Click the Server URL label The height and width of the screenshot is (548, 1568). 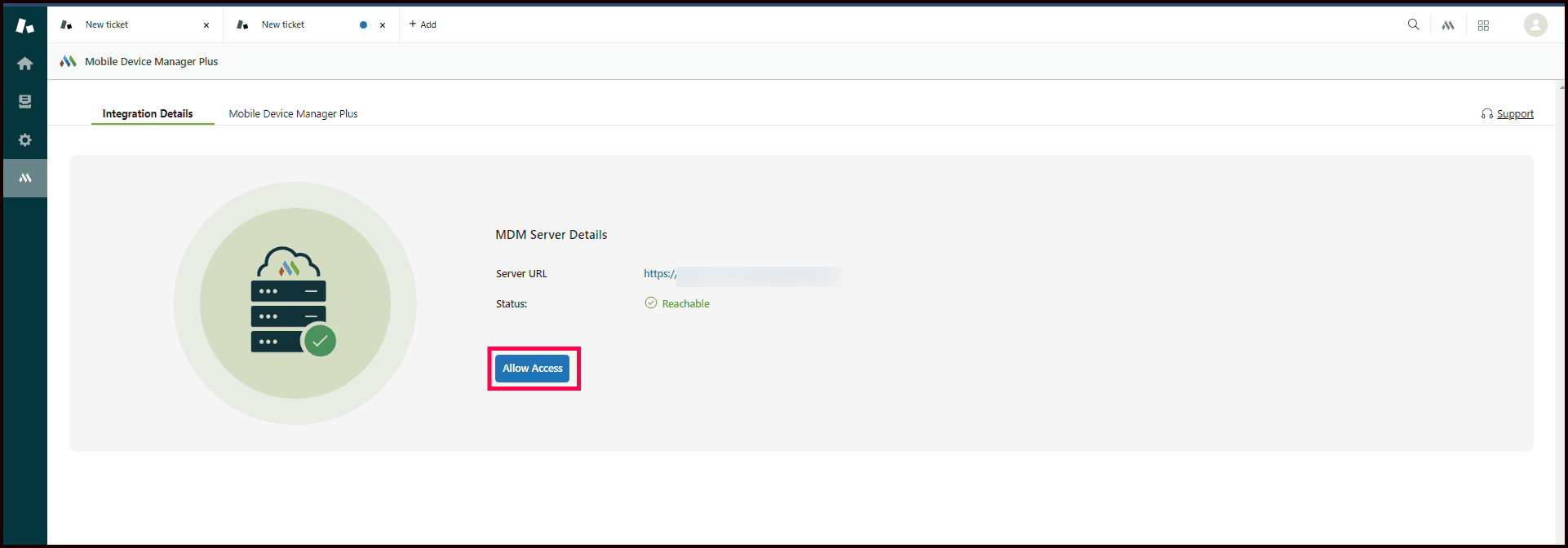[x=521, y=274]
